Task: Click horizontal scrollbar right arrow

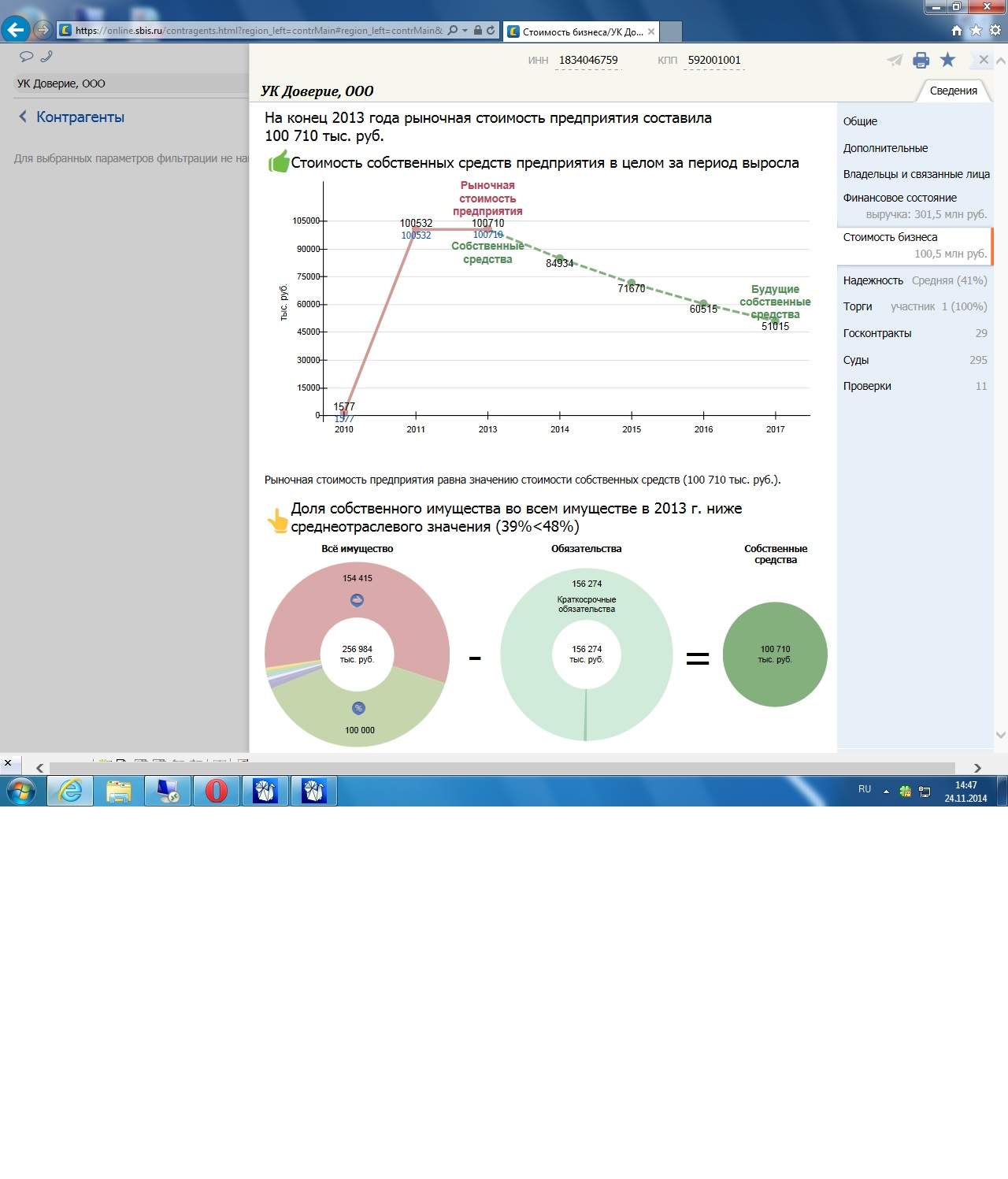Action: click(x=977, y=768)
